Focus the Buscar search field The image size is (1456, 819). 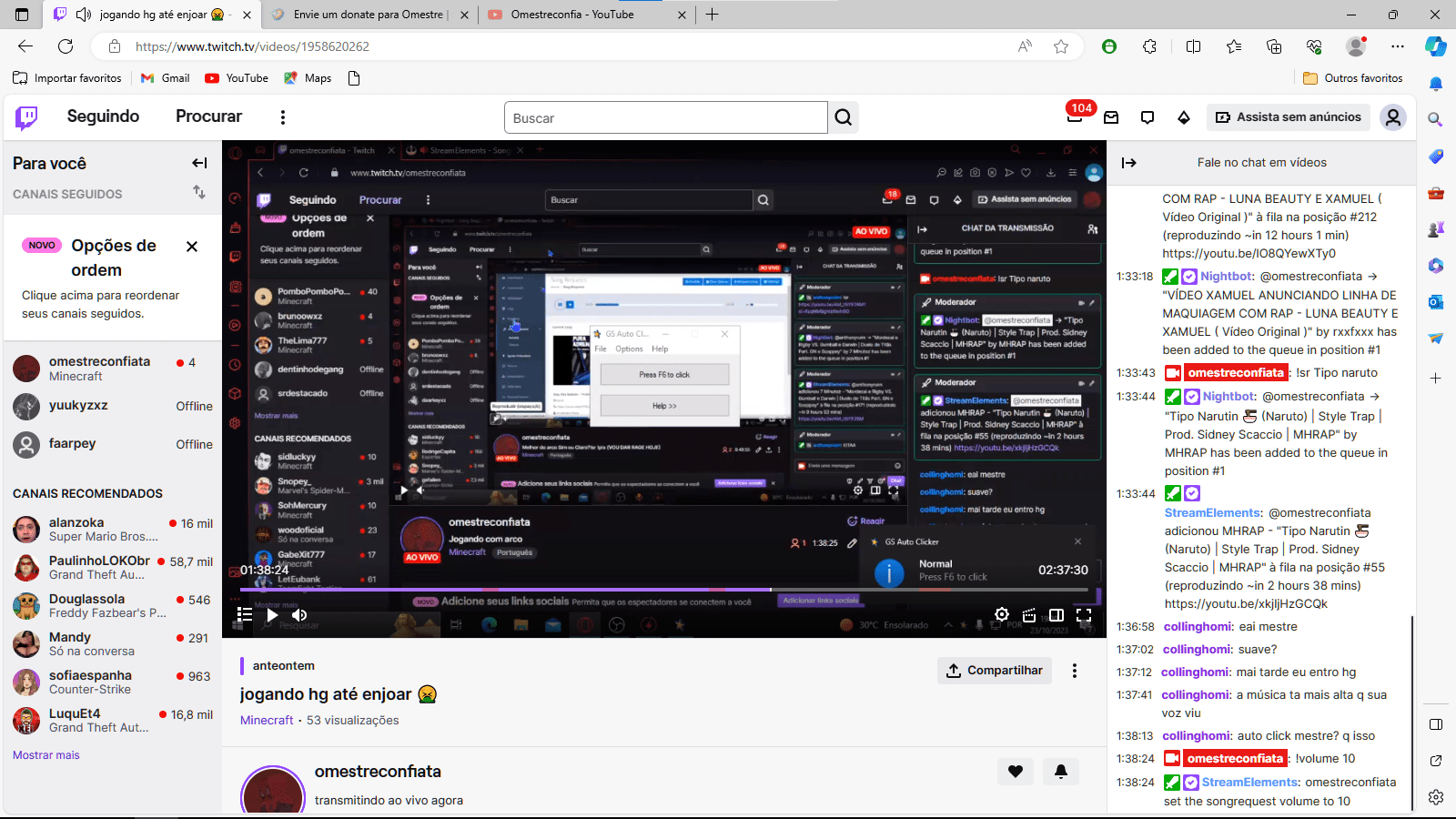click(x=665, y=117)
